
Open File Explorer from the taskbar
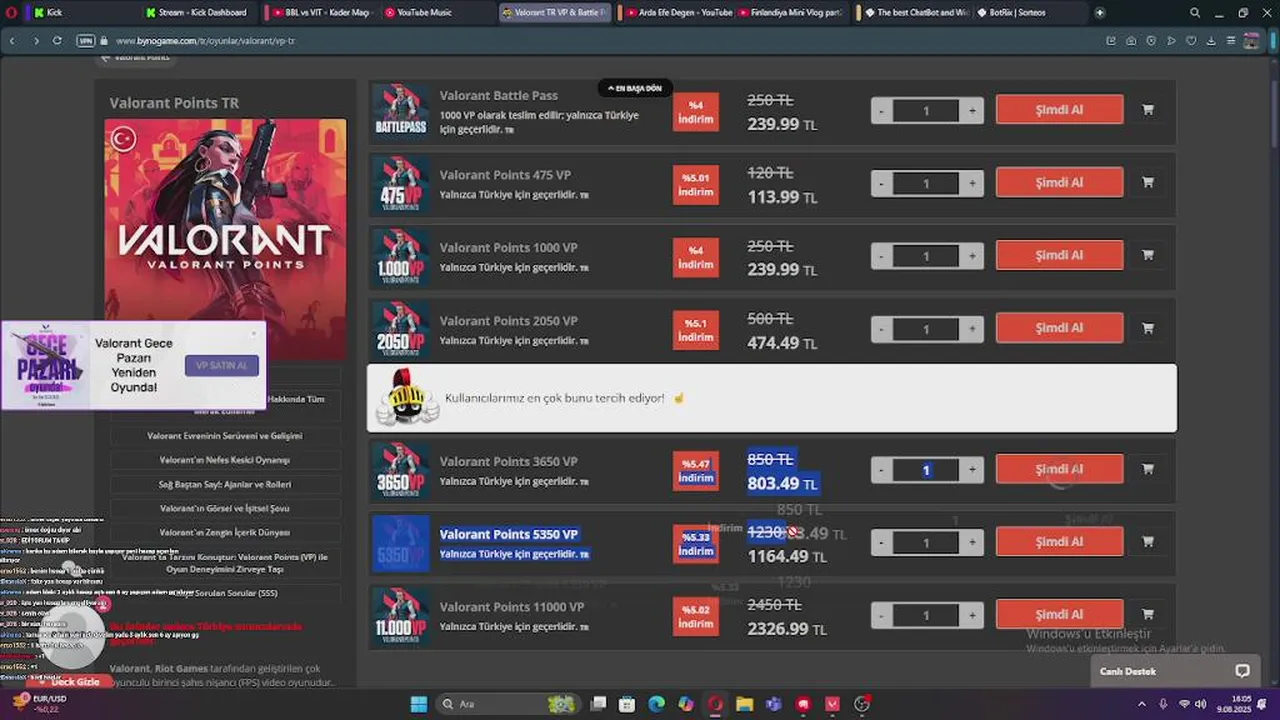745,704
